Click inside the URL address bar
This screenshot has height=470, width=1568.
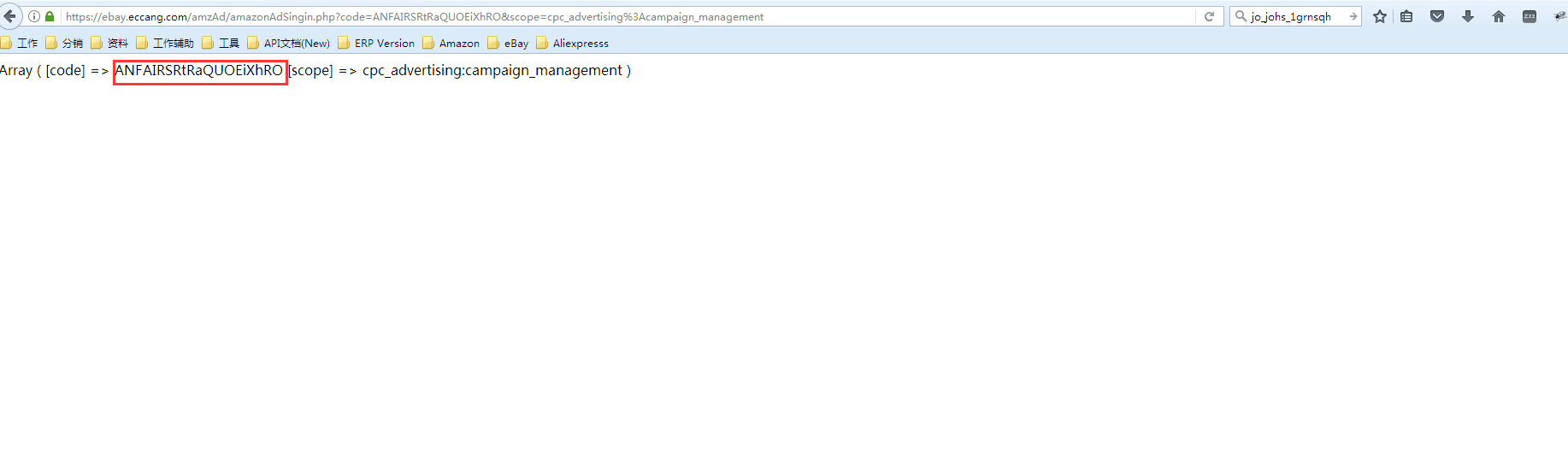click(x=598, y=16)
